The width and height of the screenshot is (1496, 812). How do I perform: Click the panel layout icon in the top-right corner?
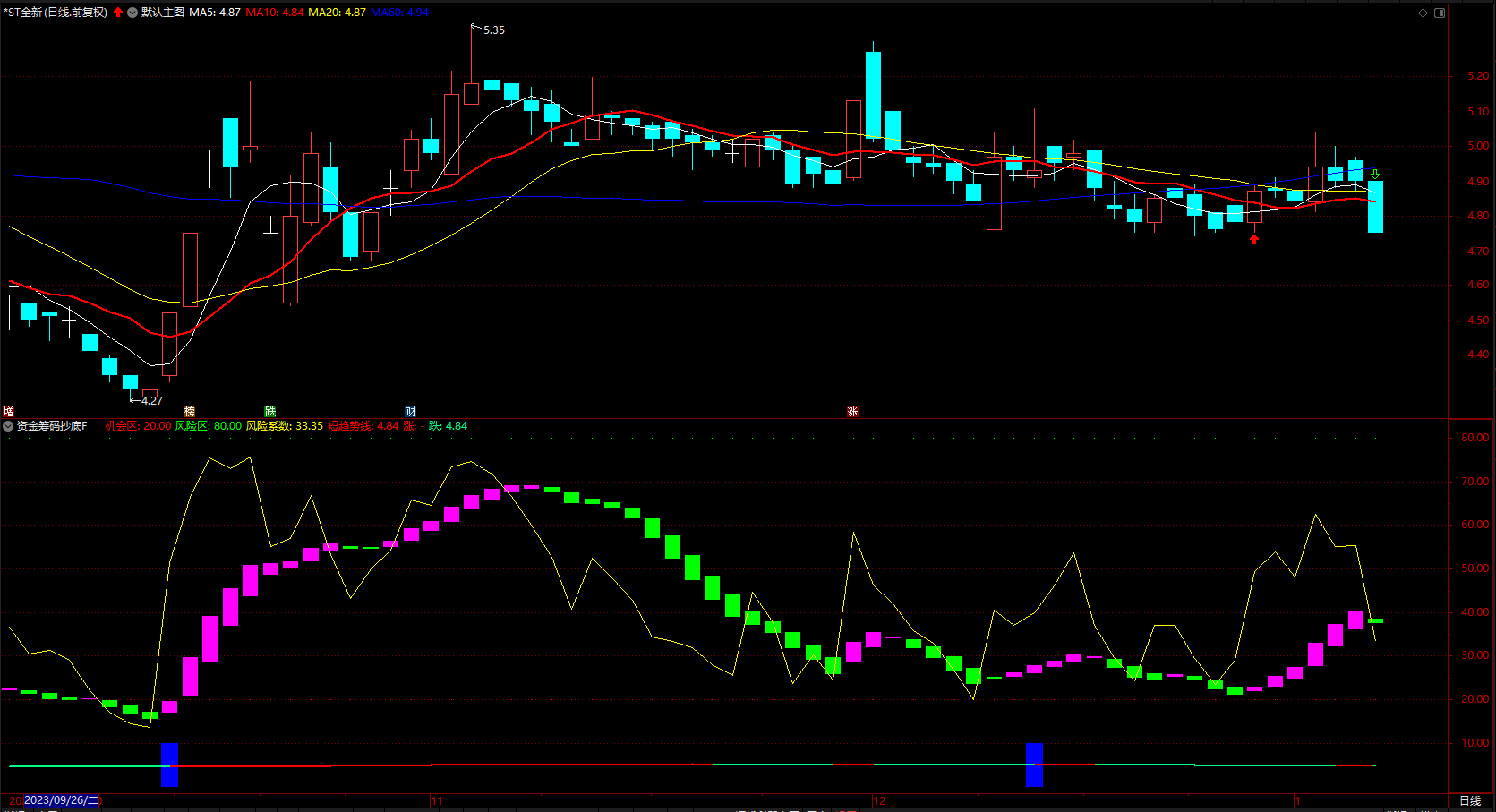tap(1440, 13)
